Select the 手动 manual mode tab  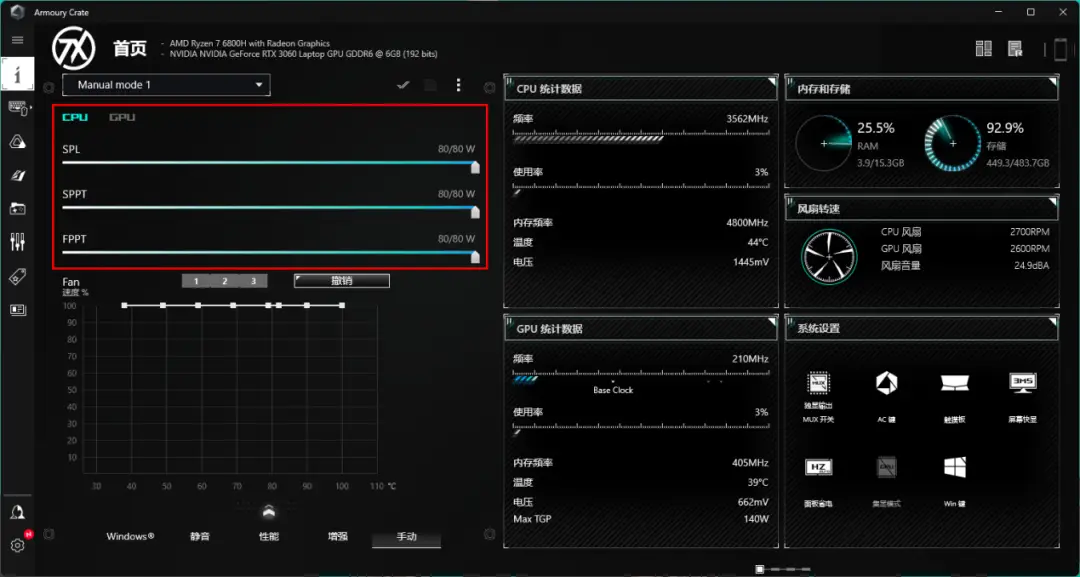[406, 536]
